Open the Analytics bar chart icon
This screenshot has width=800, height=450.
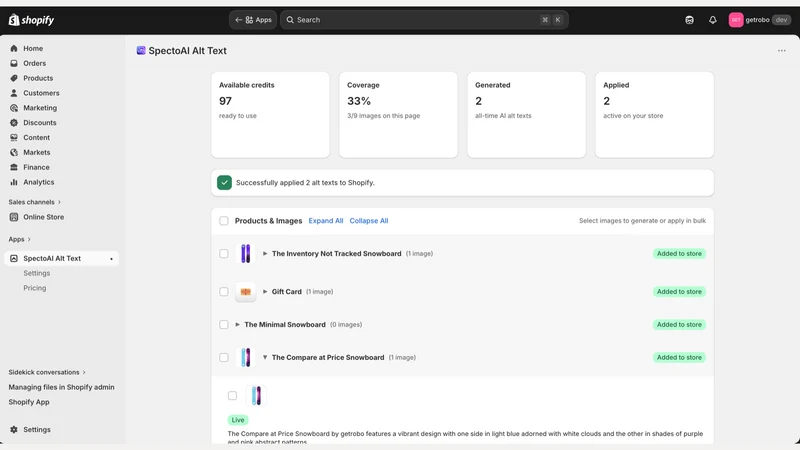14,182
